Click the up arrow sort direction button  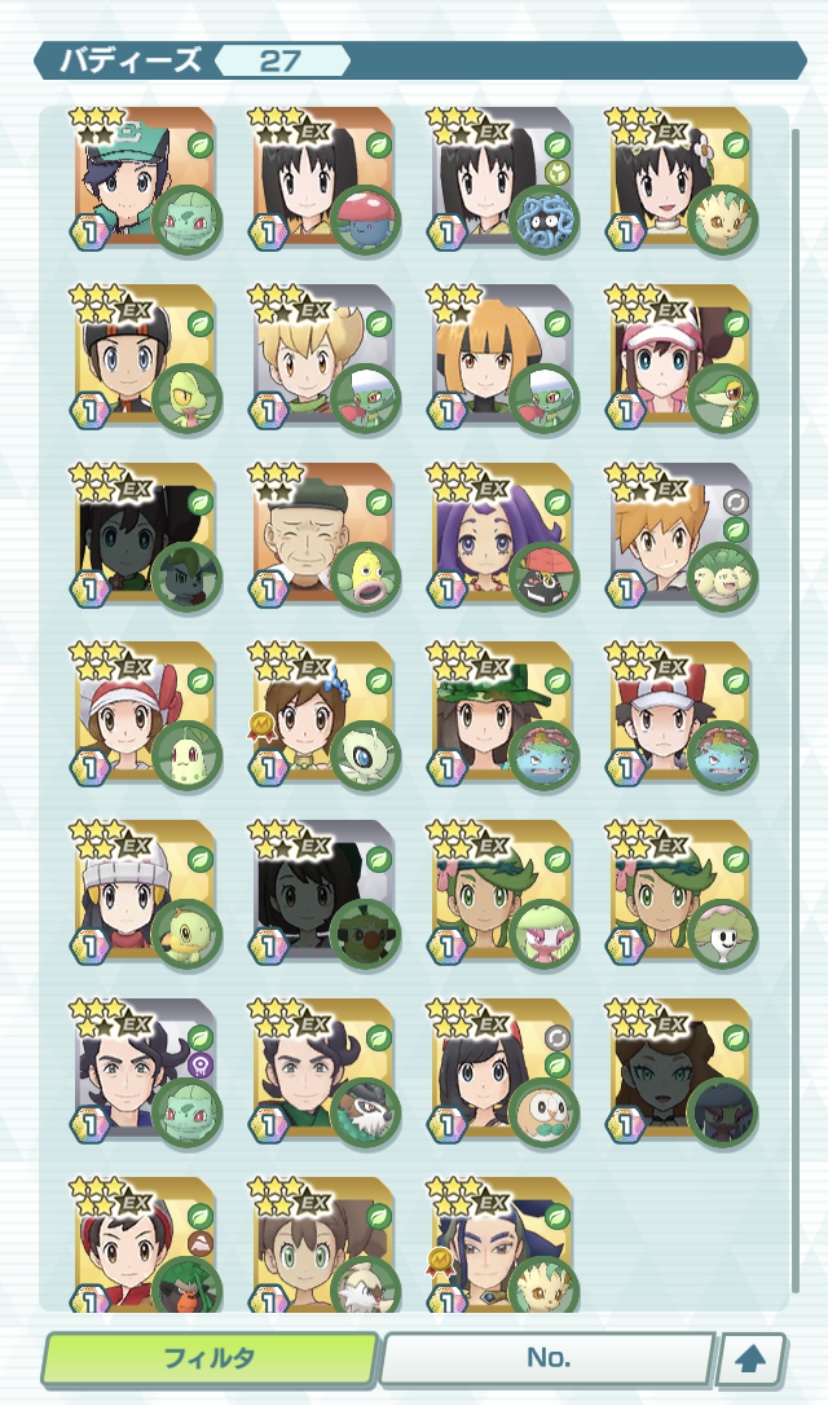751,1359
